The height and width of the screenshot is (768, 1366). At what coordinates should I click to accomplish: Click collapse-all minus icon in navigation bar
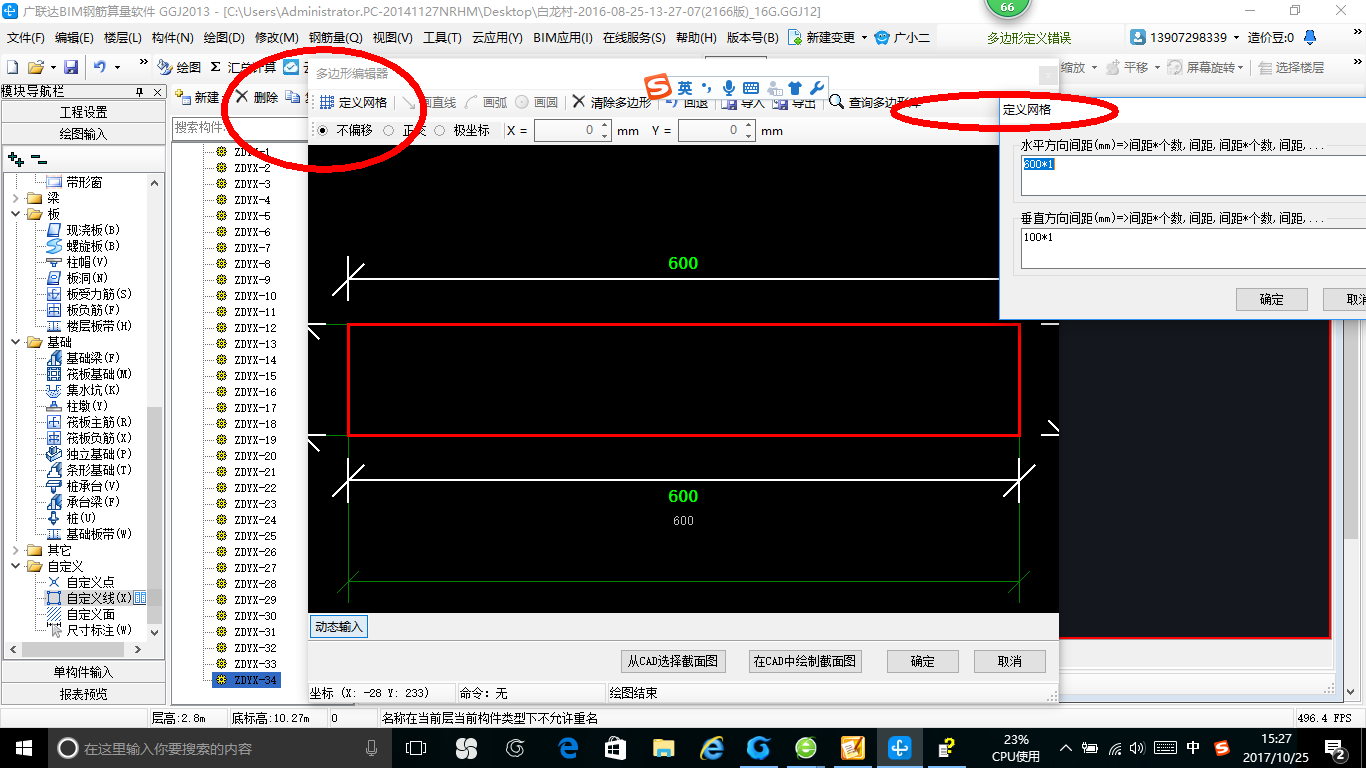[x=38, y=158]
